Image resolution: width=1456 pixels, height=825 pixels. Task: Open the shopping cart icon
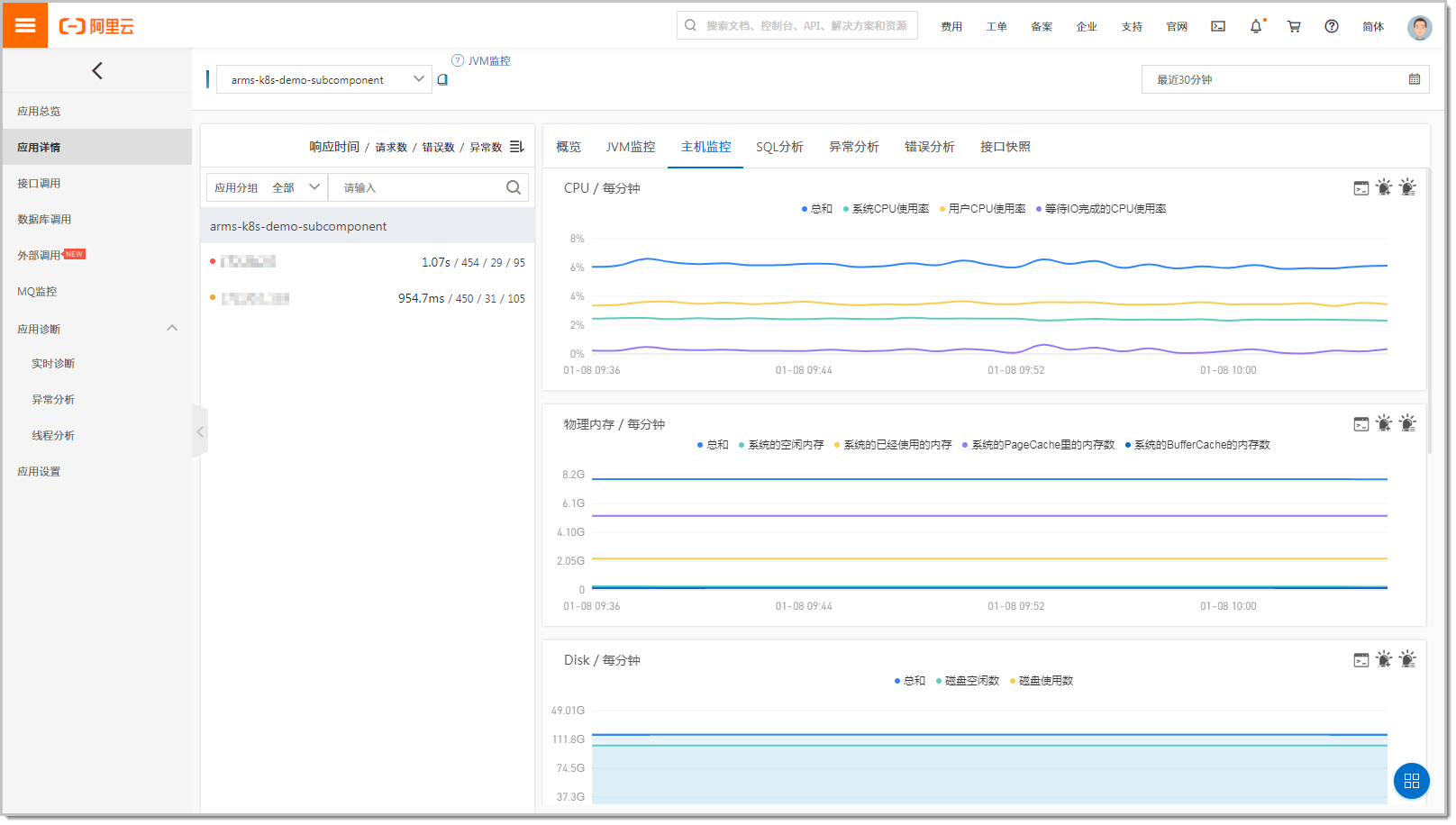pos(1293,26)
